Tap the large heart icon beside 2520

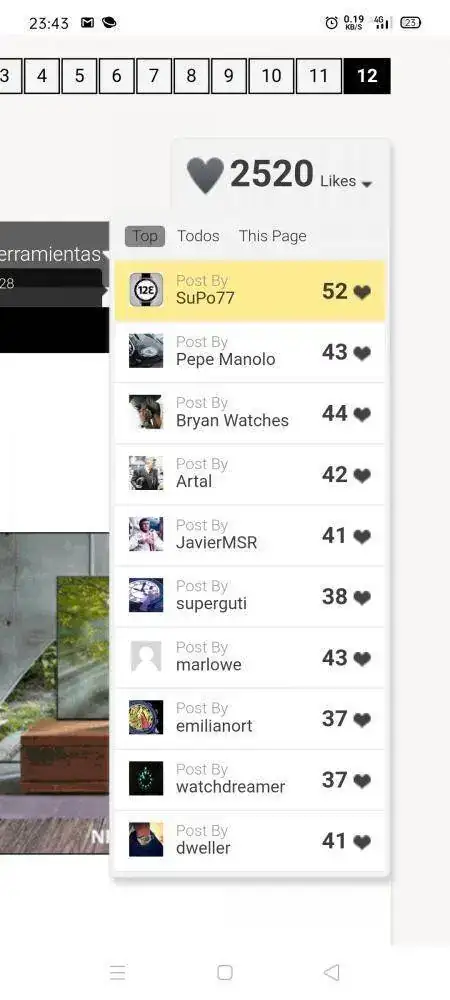tap(205, 175)
